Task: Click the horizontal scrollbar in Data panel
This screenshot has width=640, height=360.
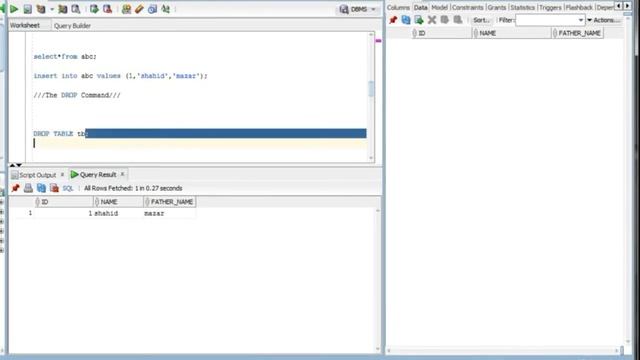Action: click(x=504, y=350)
